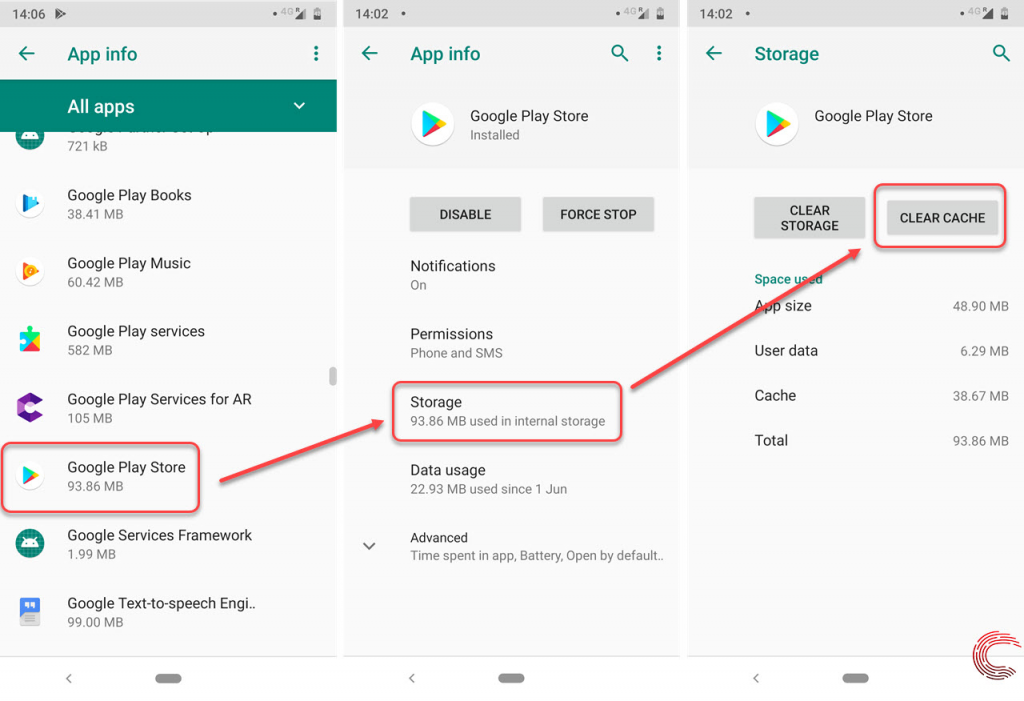Open the Google Text-to-speech Engine icon
Viewport: 1024px width, 701px height.
tap(30, 611)
